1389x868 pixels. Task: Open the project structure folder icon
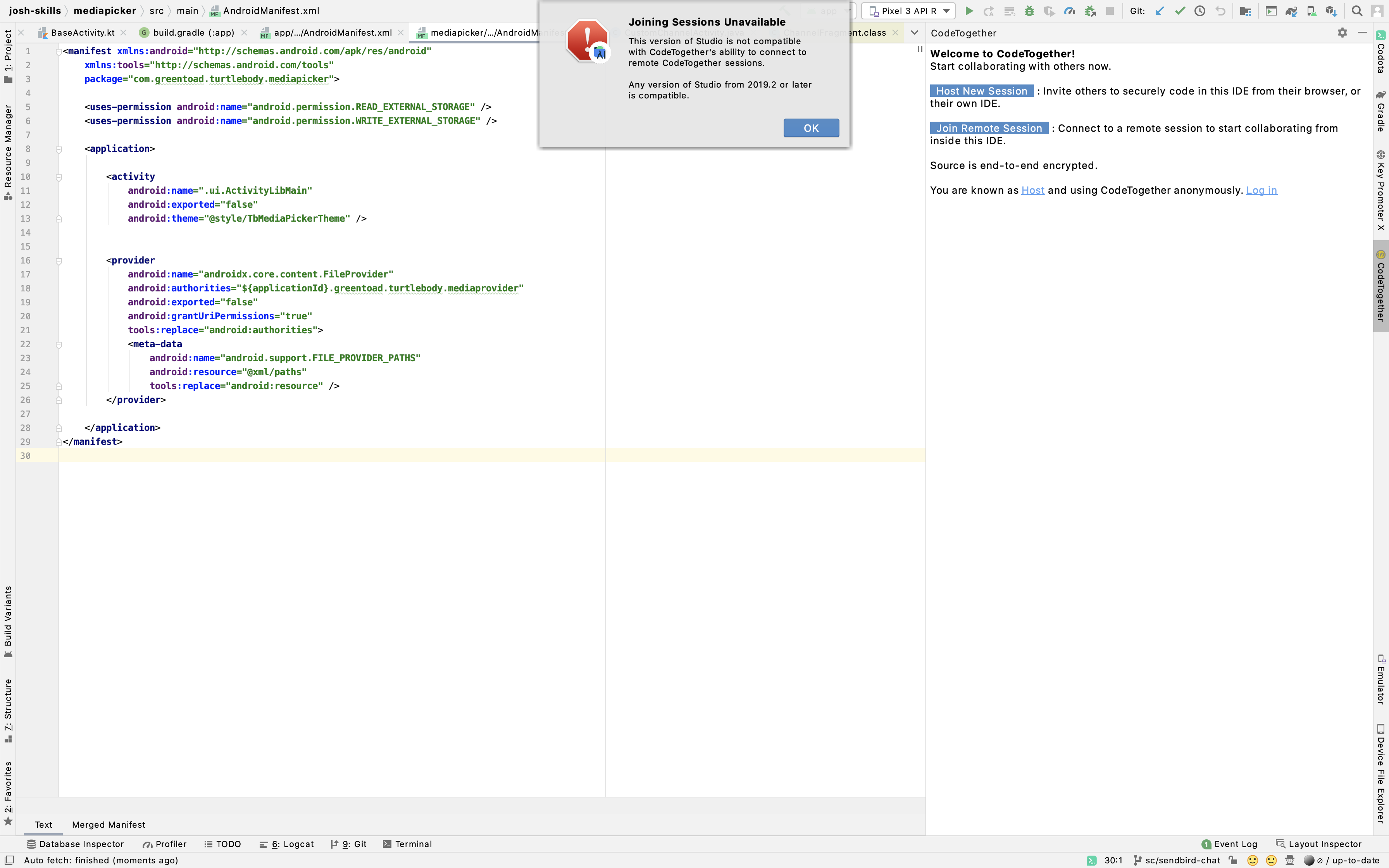coord(1245,11)
